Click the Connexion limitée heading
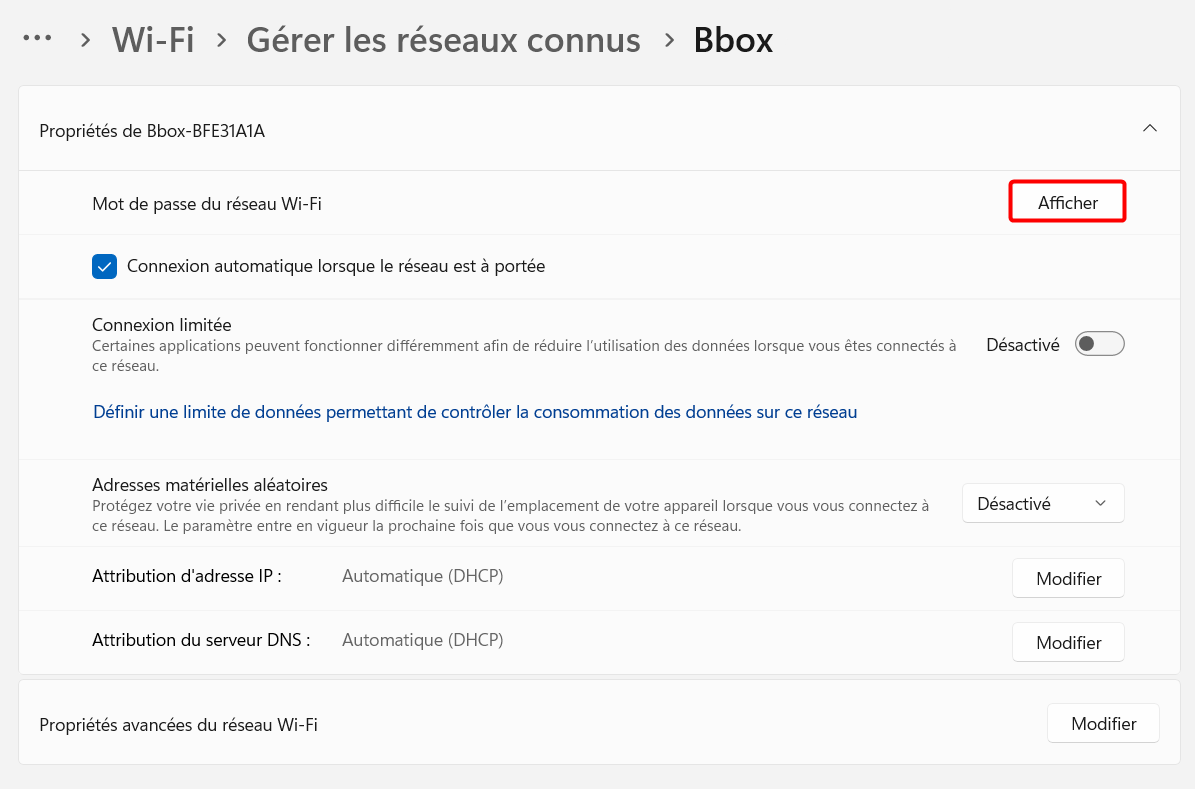This screenshot has height=789, width=1195. (162, 325)
